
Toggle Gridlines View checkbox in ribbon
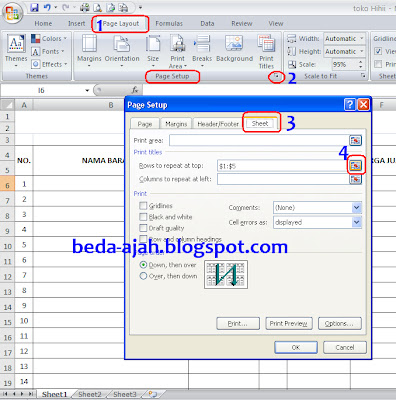(378, 51)
